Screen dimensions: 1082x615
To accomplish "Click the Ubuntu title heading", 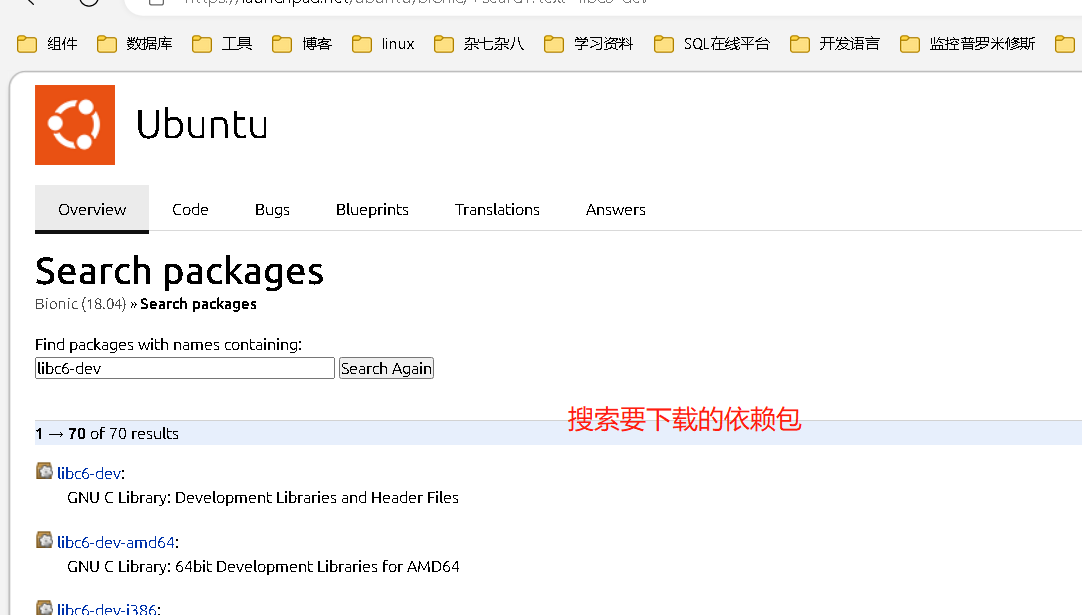I will coord(201,124).
